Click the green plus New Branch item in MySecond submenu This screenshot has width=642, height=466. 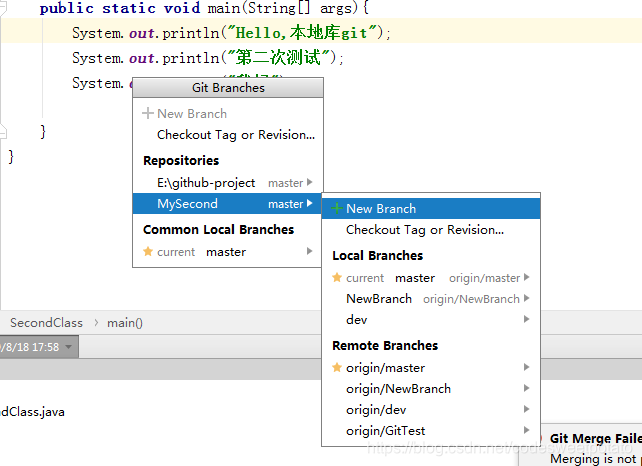click(x=431, y=208)
